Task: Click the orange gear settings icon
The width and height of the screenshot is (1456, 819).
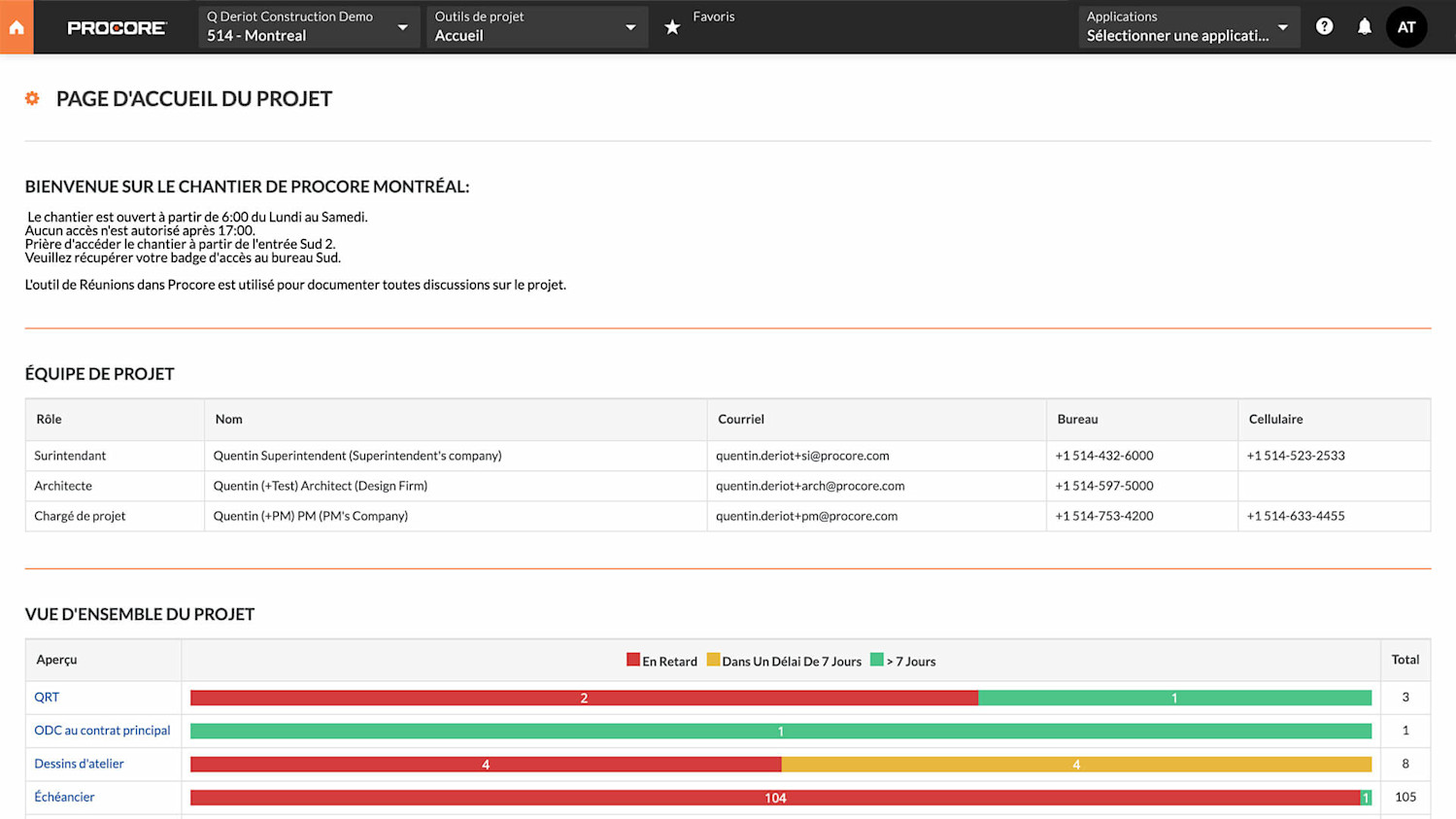Action: click(x=32, y=98)
